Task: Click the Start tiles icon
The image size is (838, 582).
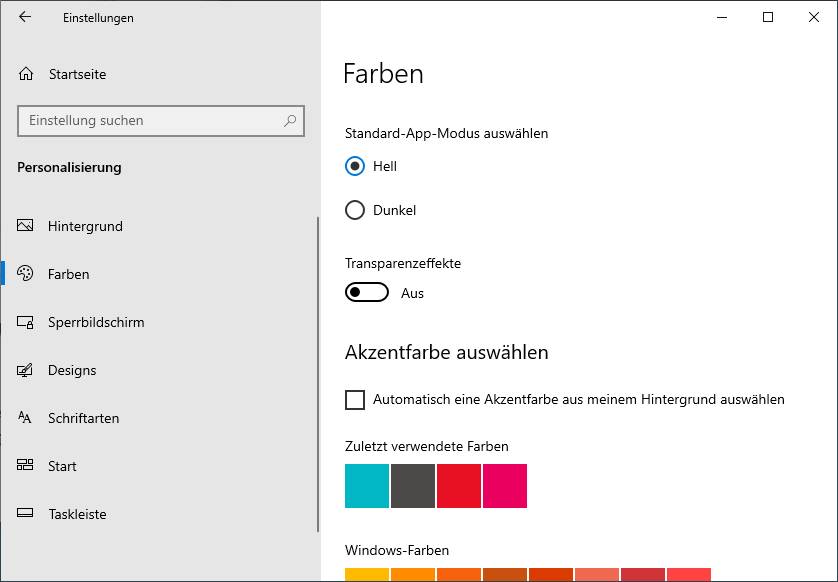Action: coord(26,466)
